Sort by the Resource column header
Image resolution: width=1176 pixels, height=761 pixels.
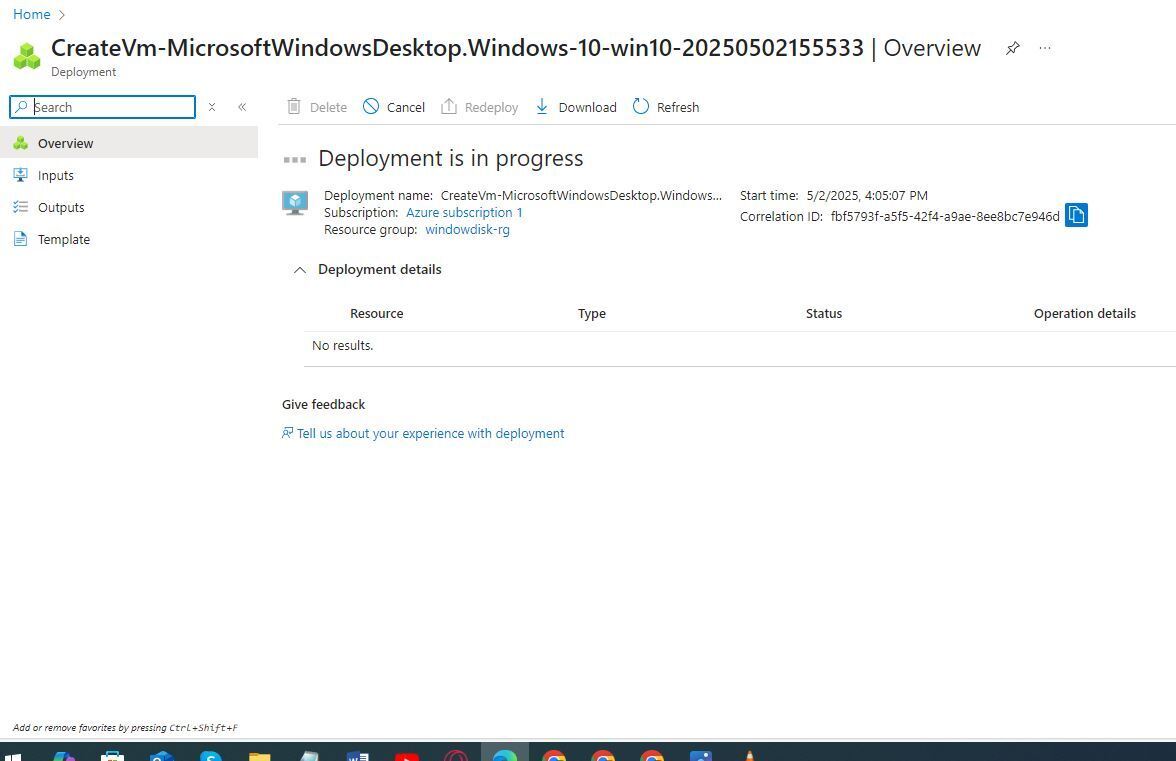coord(376,313)
